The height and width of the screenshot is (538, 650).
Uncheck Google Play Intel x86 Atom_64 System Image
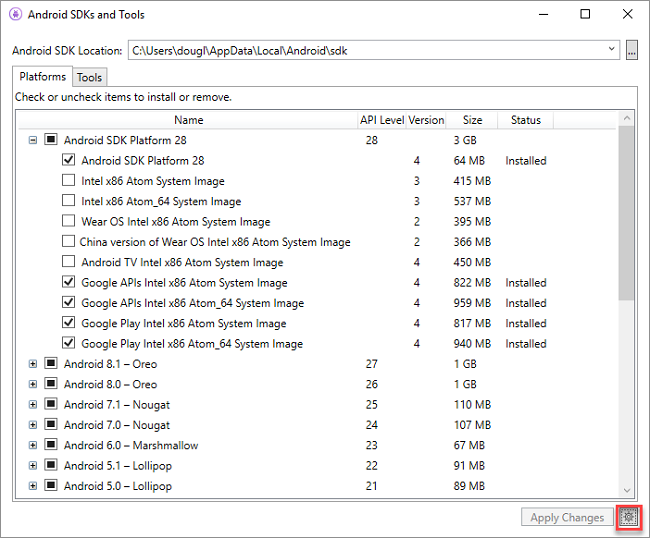[68, 343]
